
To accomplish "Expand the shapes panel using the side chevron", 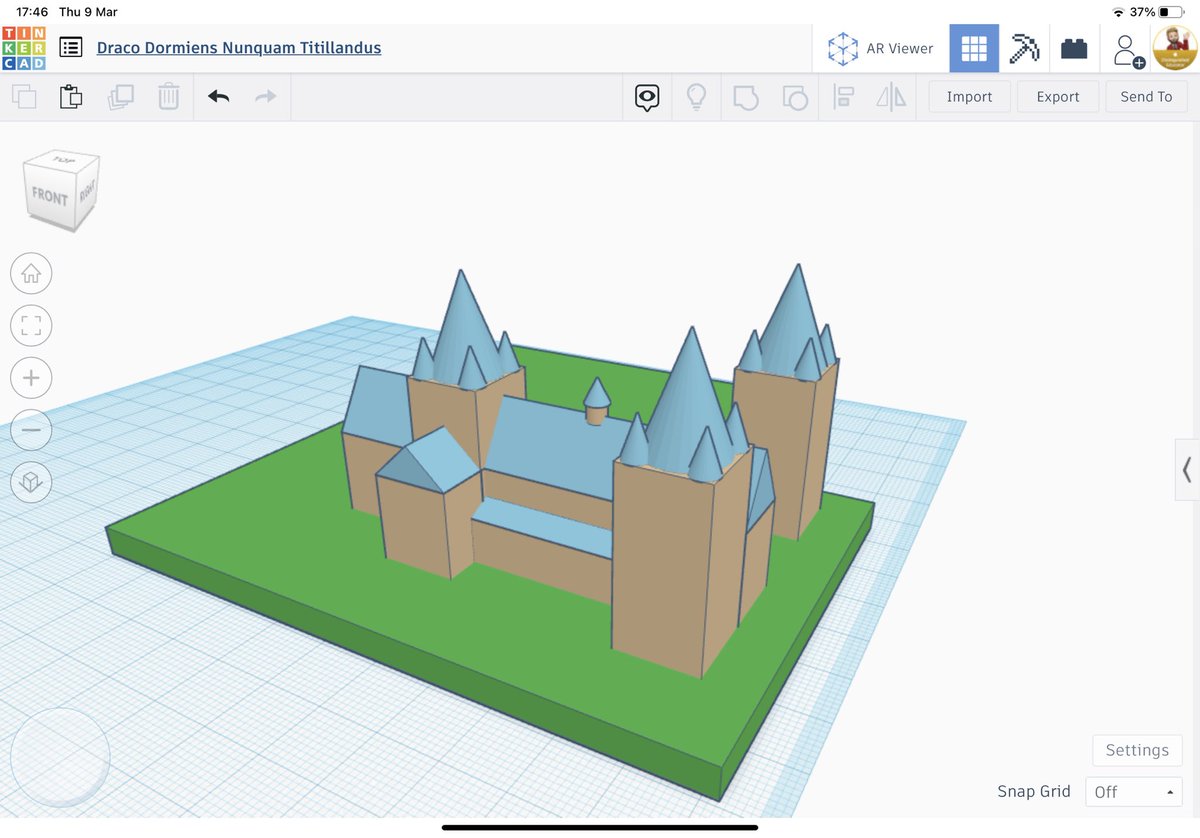I will click(x=1187, y=470).
